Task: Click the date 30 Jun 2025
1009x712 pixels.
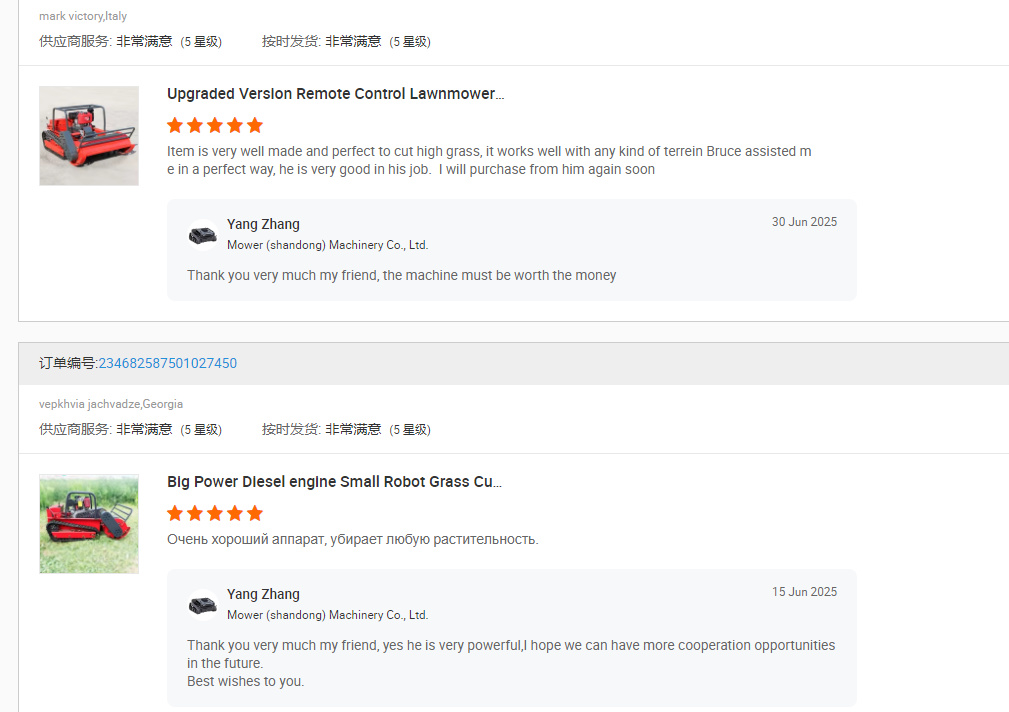Action: [804, 221]
